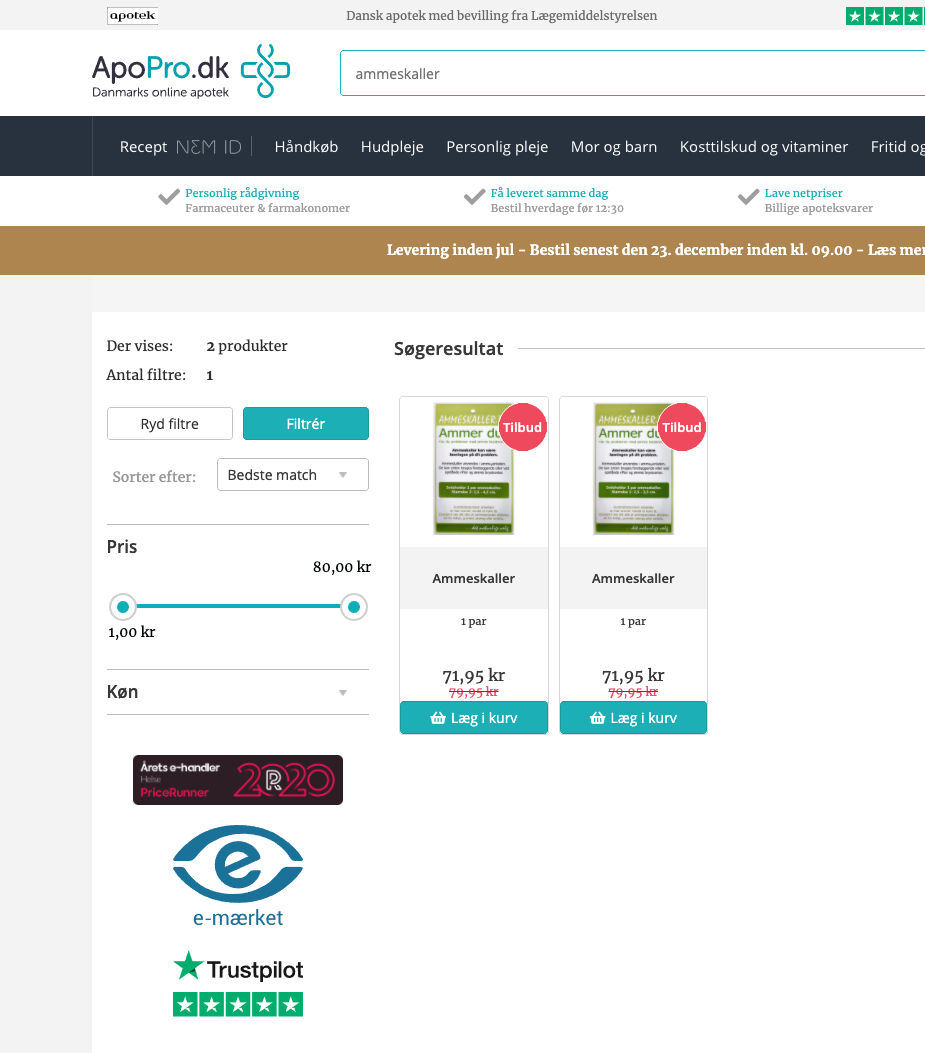
Task: Open the Håndkøb menu
Action: (306, 147)
